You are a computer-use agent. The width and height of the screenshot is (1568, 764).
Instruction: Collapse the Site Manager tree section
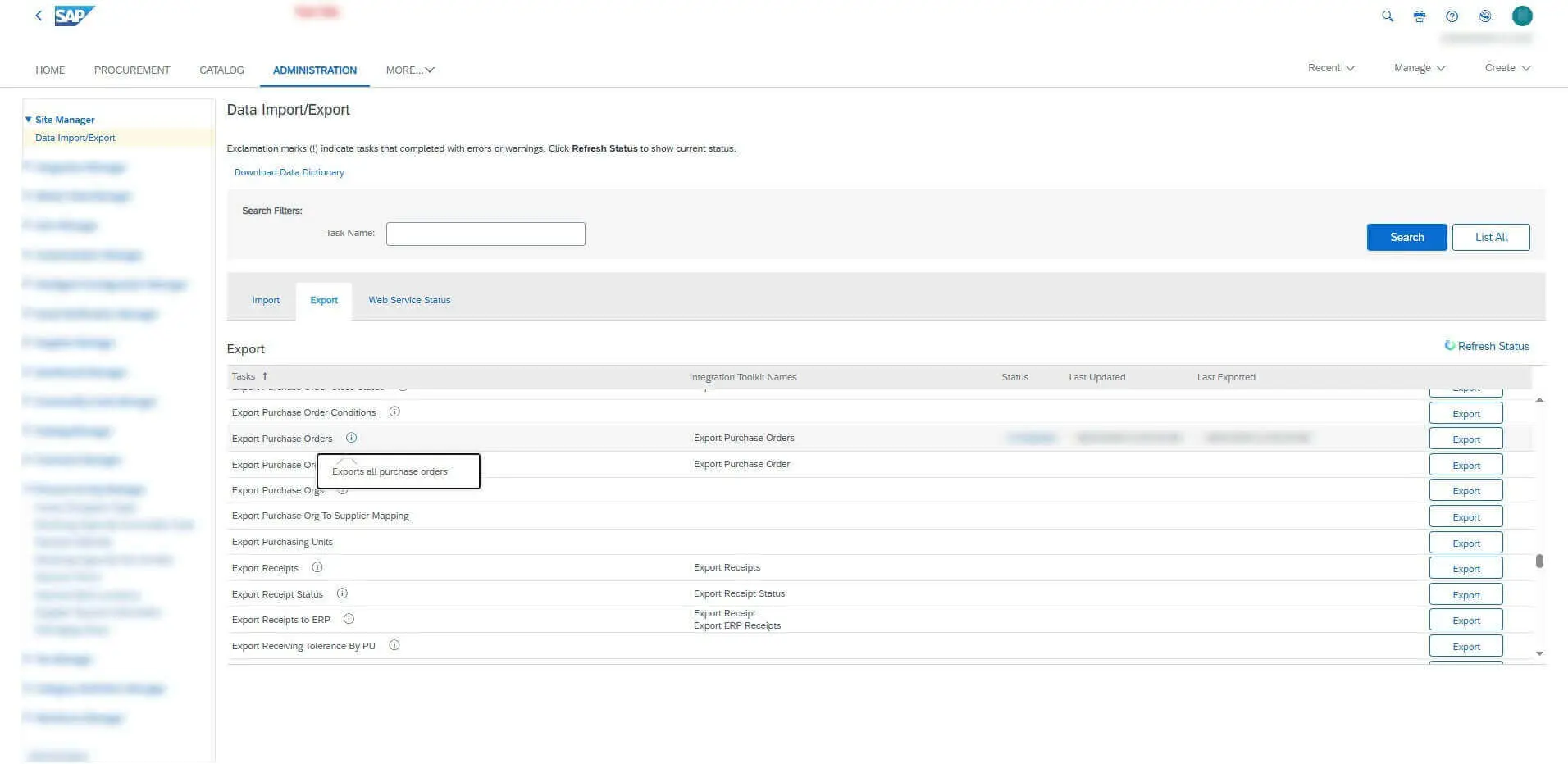click(x=29, y=120)
